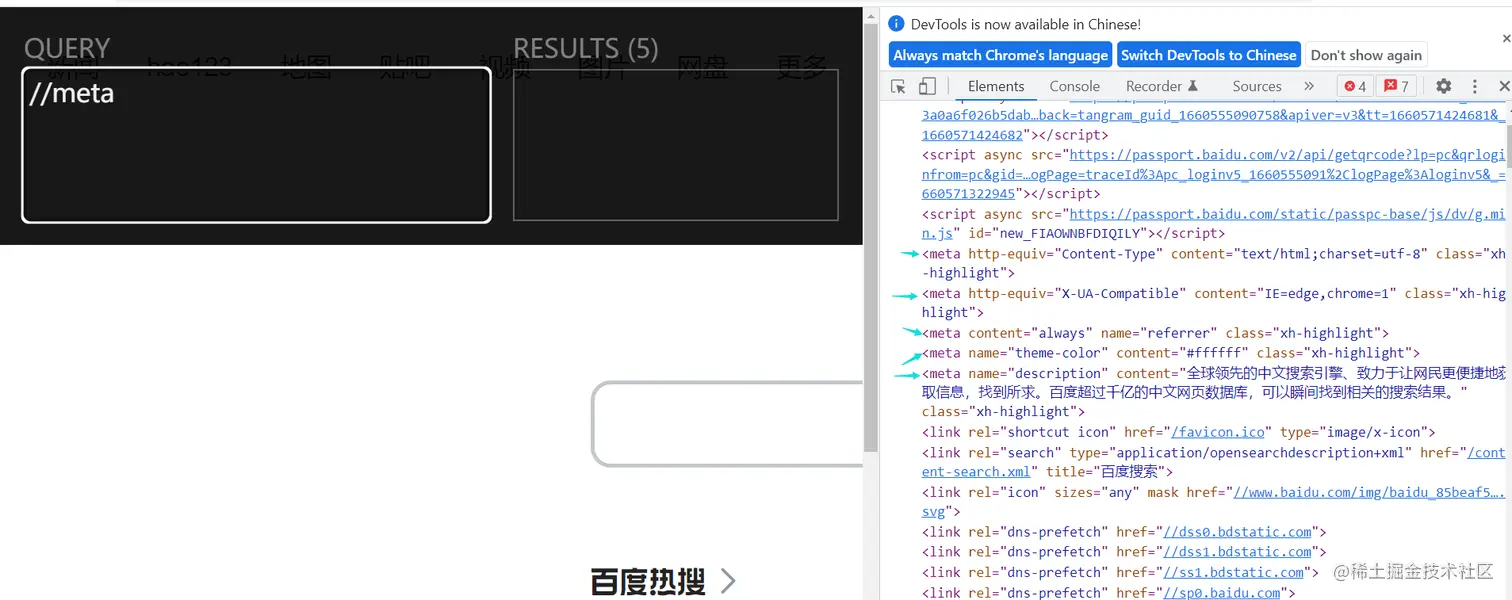Screen dimensions: 1512x600
Task: Open the 7 issues counter
Action: pyautogui.click(x=1396, y=86)
